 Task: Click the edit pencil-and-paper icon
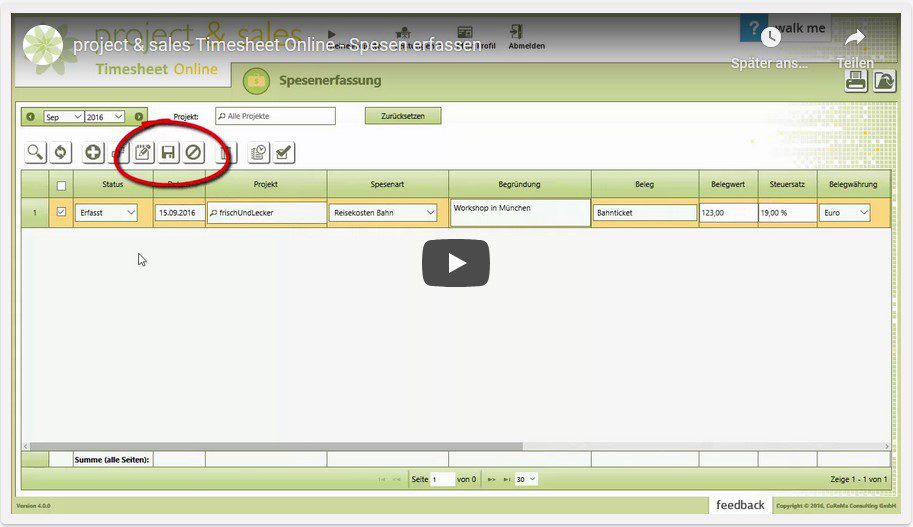click(x=143, y=153)
